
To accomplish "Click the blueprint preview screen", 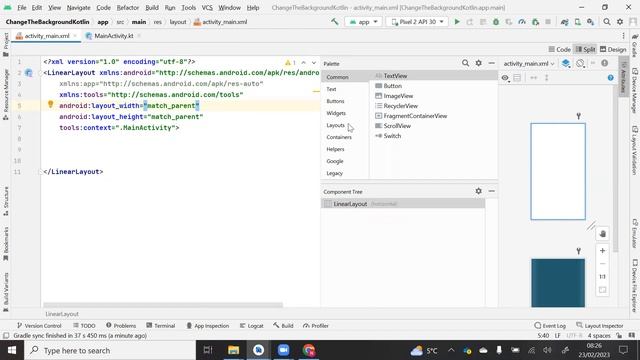I will coord(558,283).
